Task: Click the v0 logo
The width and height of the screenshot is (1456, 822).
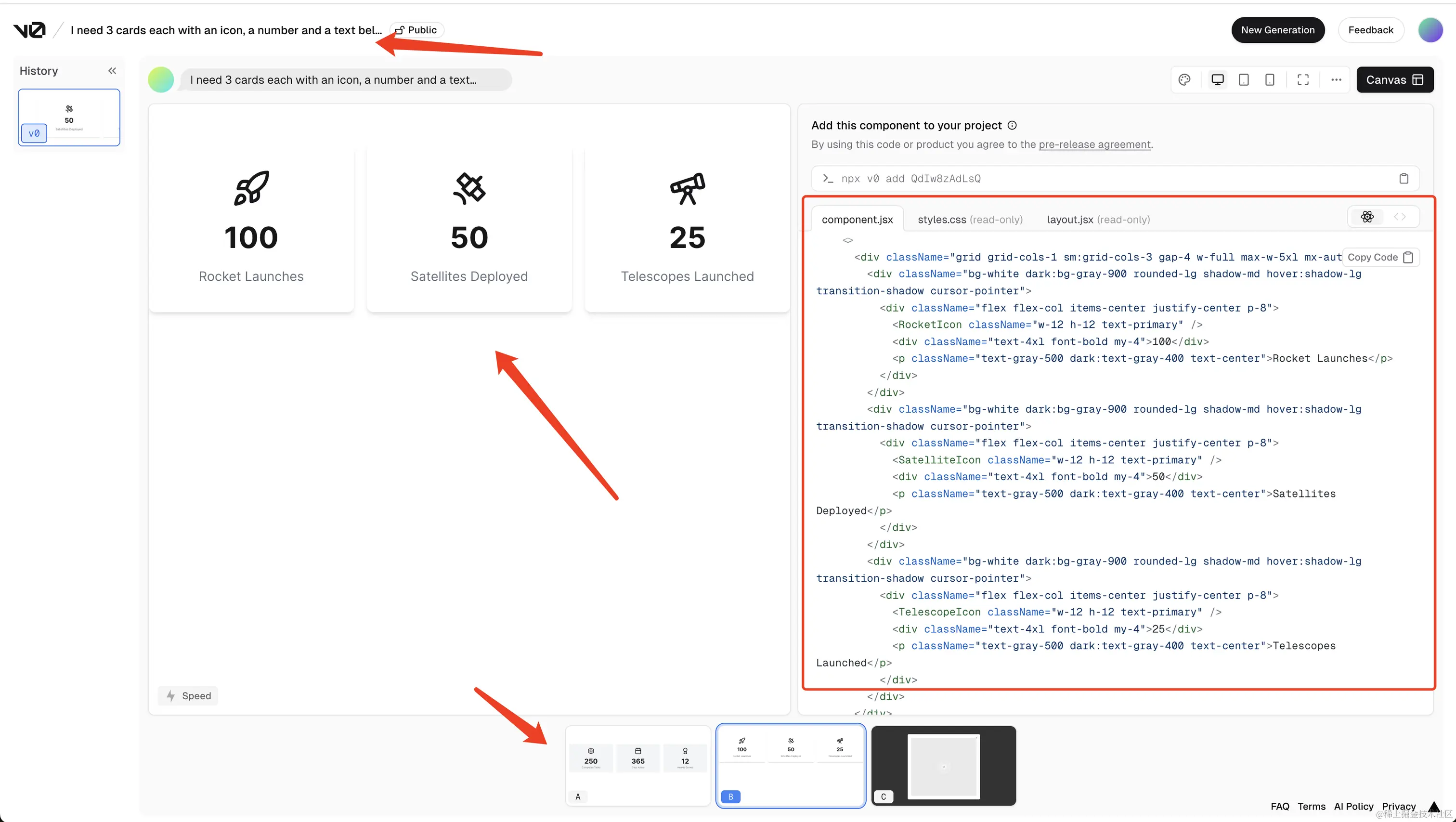Action: click(x=29, y=30)
